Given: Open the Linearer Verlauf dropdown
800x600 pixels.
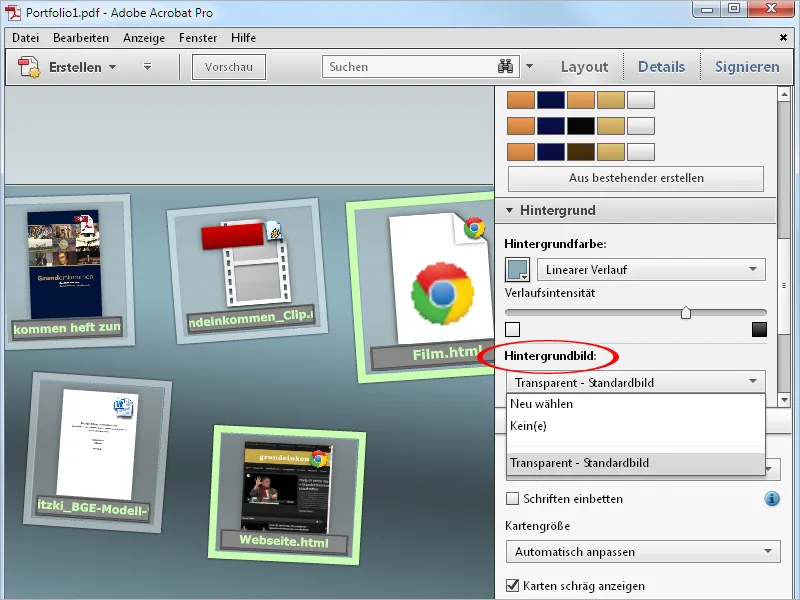Looking at the screenshot, I should [x=651, y=269].
